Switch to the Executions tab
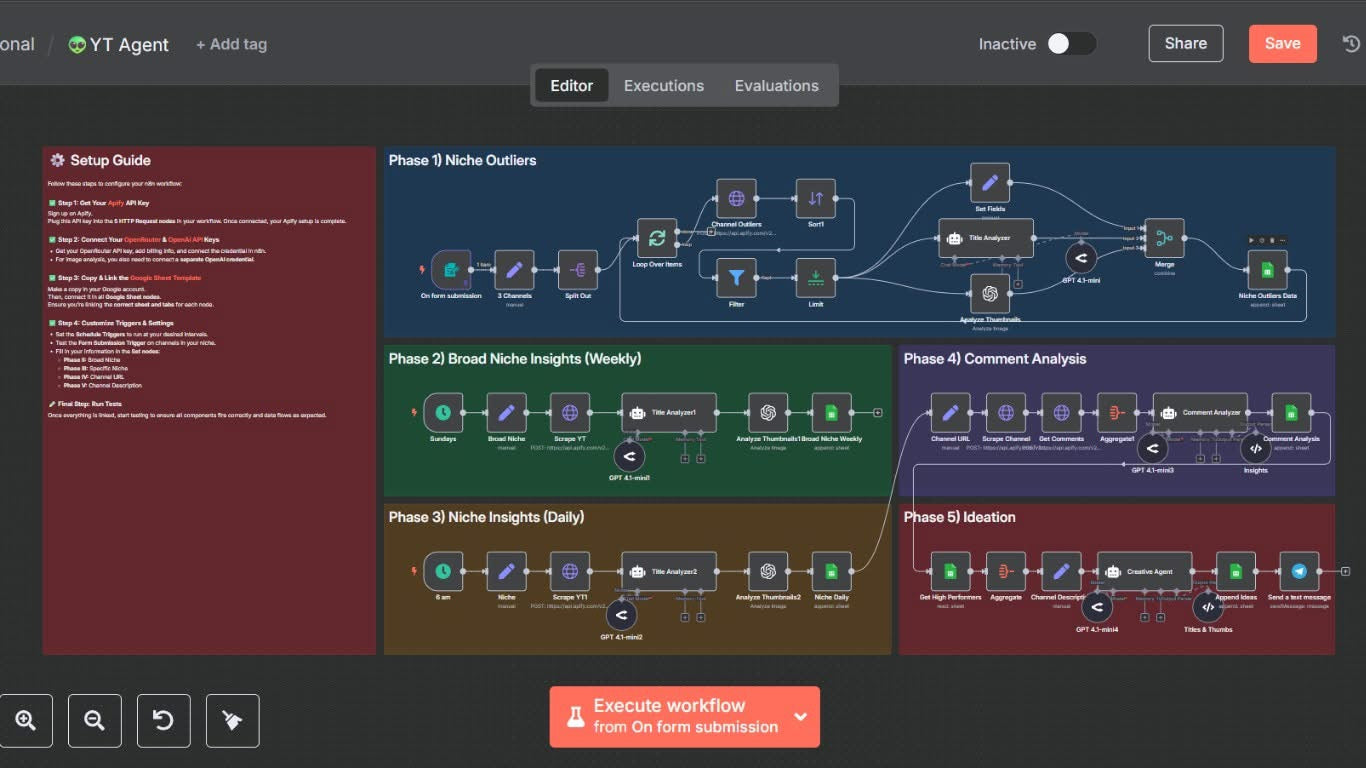Image resolution: width=1366 pixels, height=768 pixels. coord(664,86)
